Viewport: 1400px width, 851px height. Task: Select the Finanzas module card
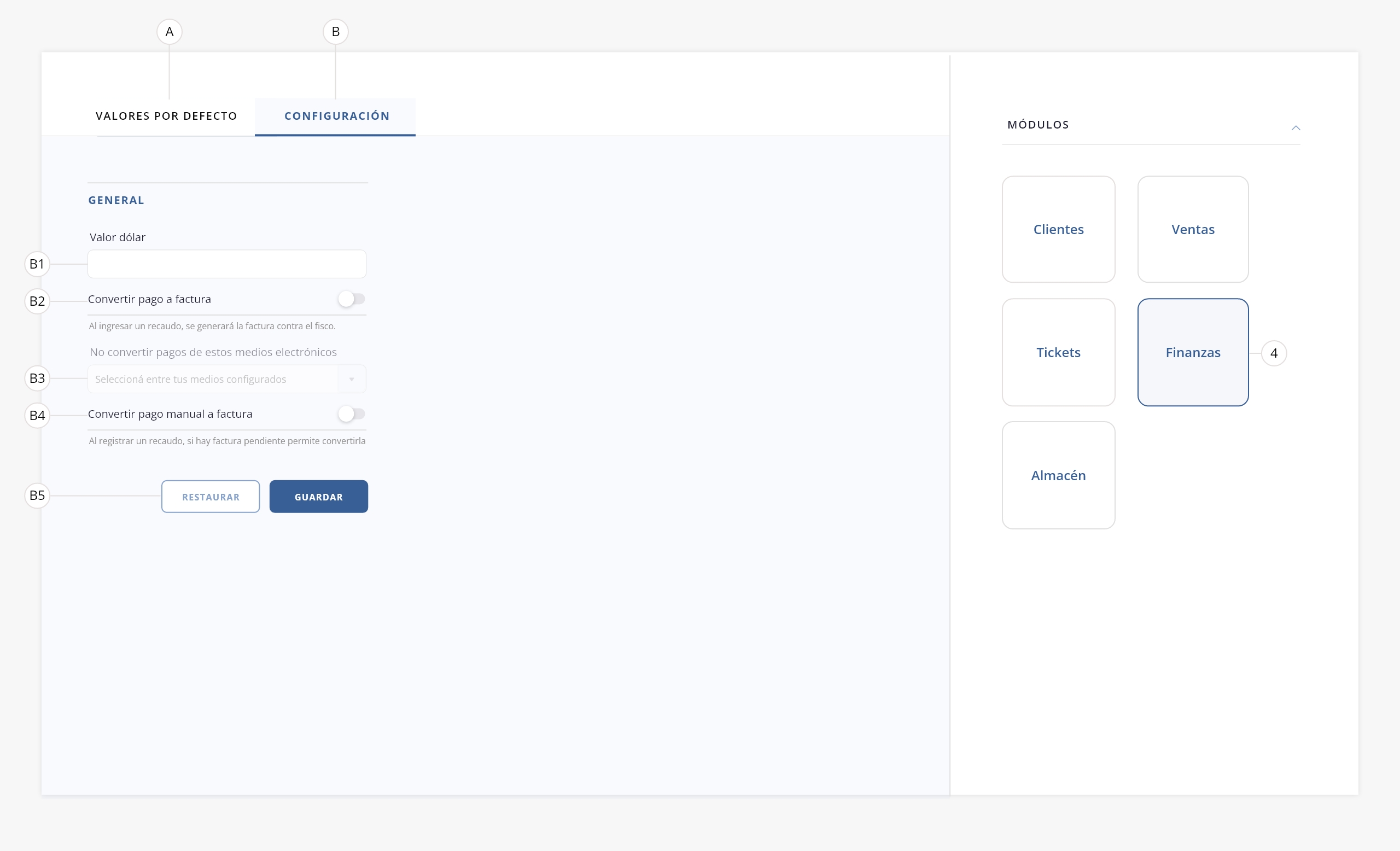(1193, 352)
